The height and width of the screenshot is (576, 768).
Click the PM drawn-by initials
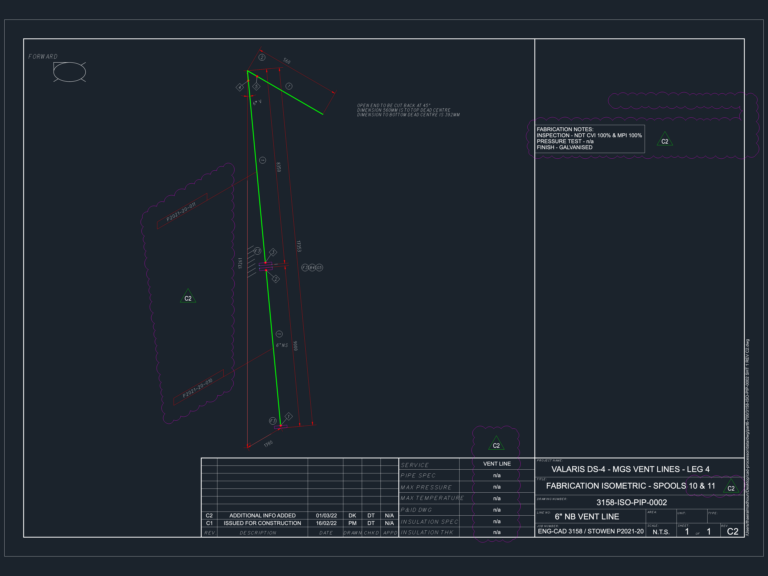click(x=352, y=523)
